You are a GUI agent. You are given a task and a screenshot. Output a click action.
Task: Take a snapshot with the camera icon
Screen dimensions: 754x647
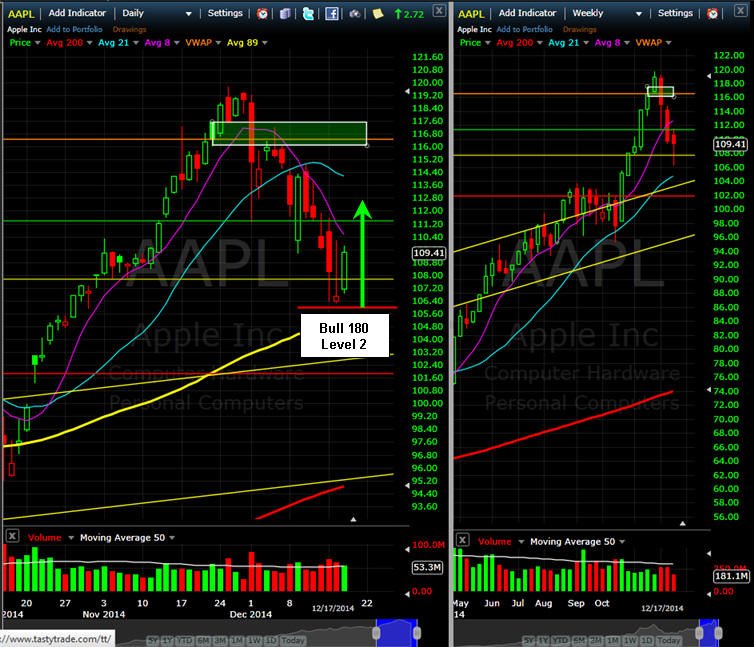click(355, 13)
